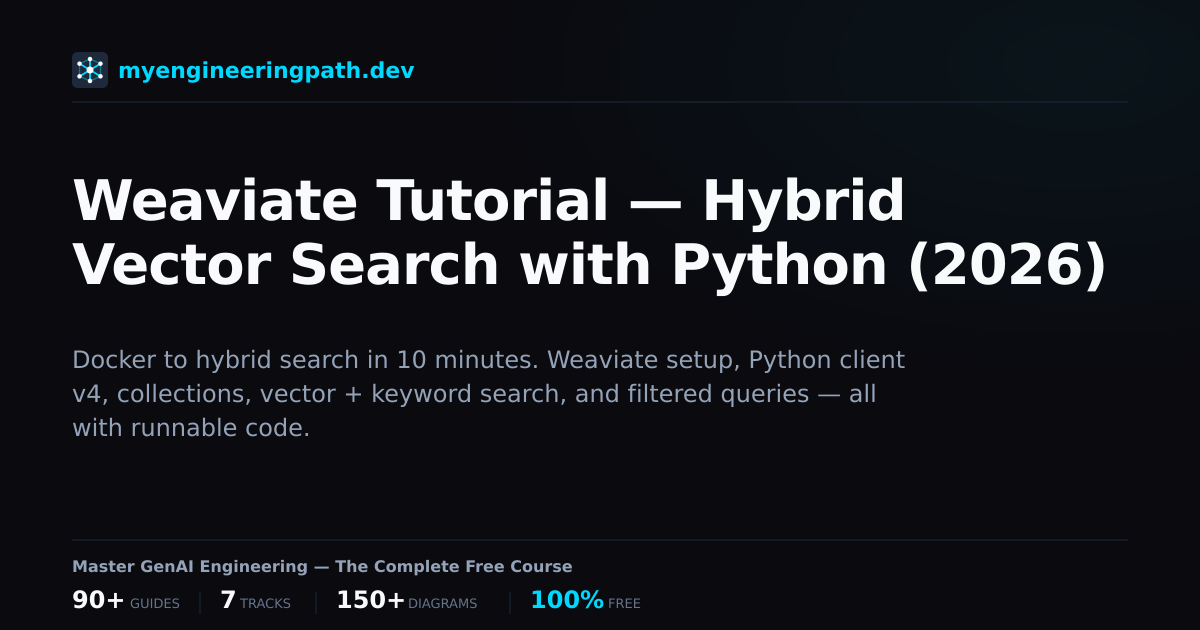Click the network-node logo icon

[x=90, y=70]
